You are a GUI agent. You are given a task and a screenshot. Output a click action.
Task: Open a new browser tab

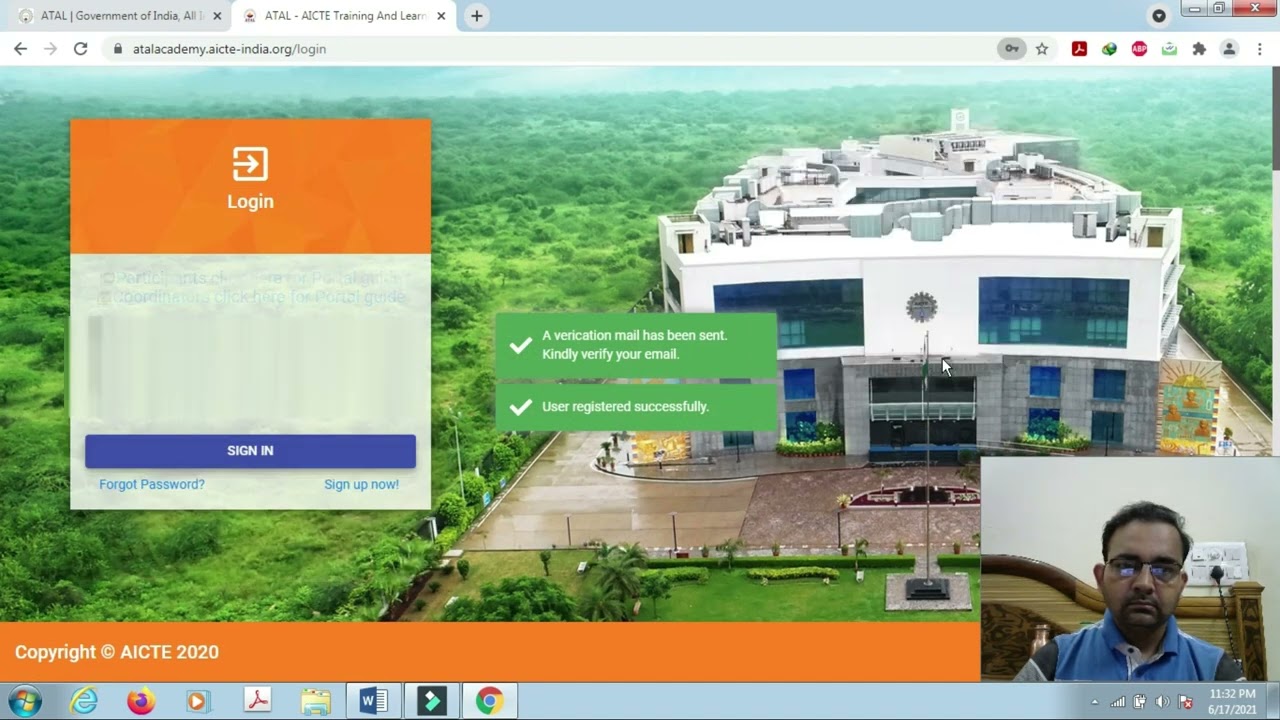[x=477, y=16]
